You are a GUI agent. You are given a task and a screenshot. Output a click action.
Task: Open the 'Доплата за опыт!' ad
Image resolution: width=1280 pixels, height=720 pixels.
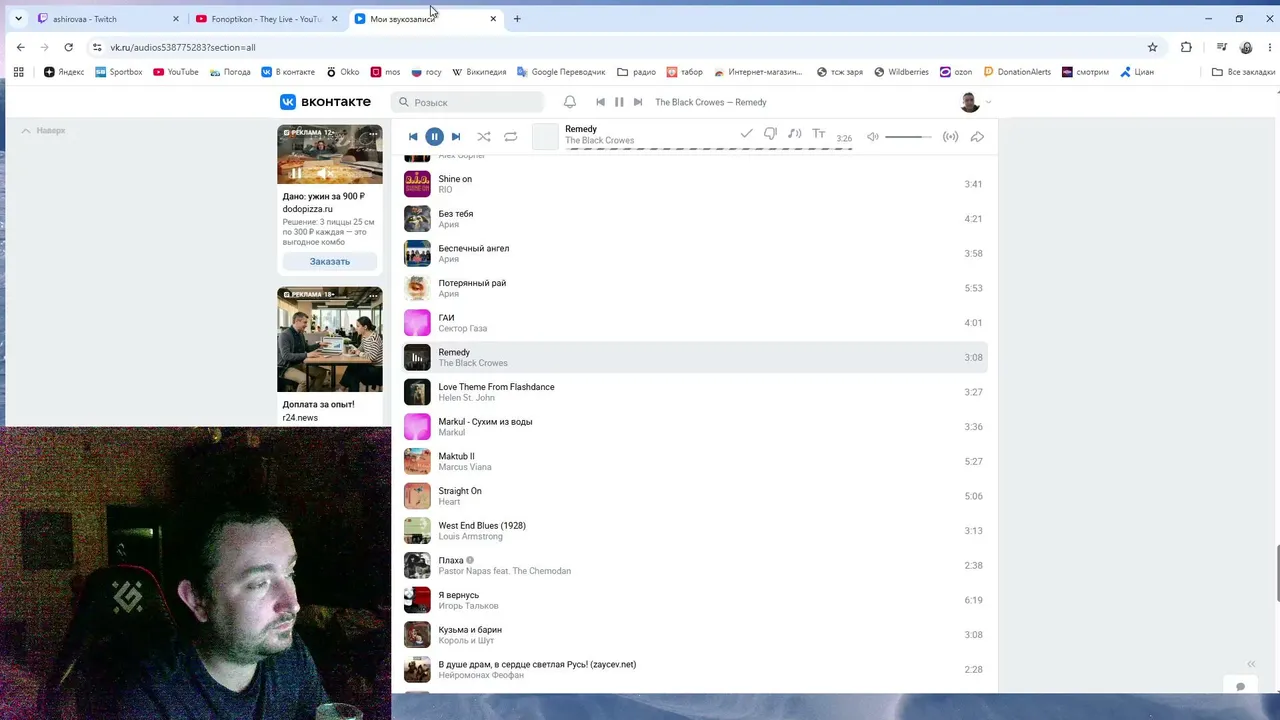coord(319,404)
